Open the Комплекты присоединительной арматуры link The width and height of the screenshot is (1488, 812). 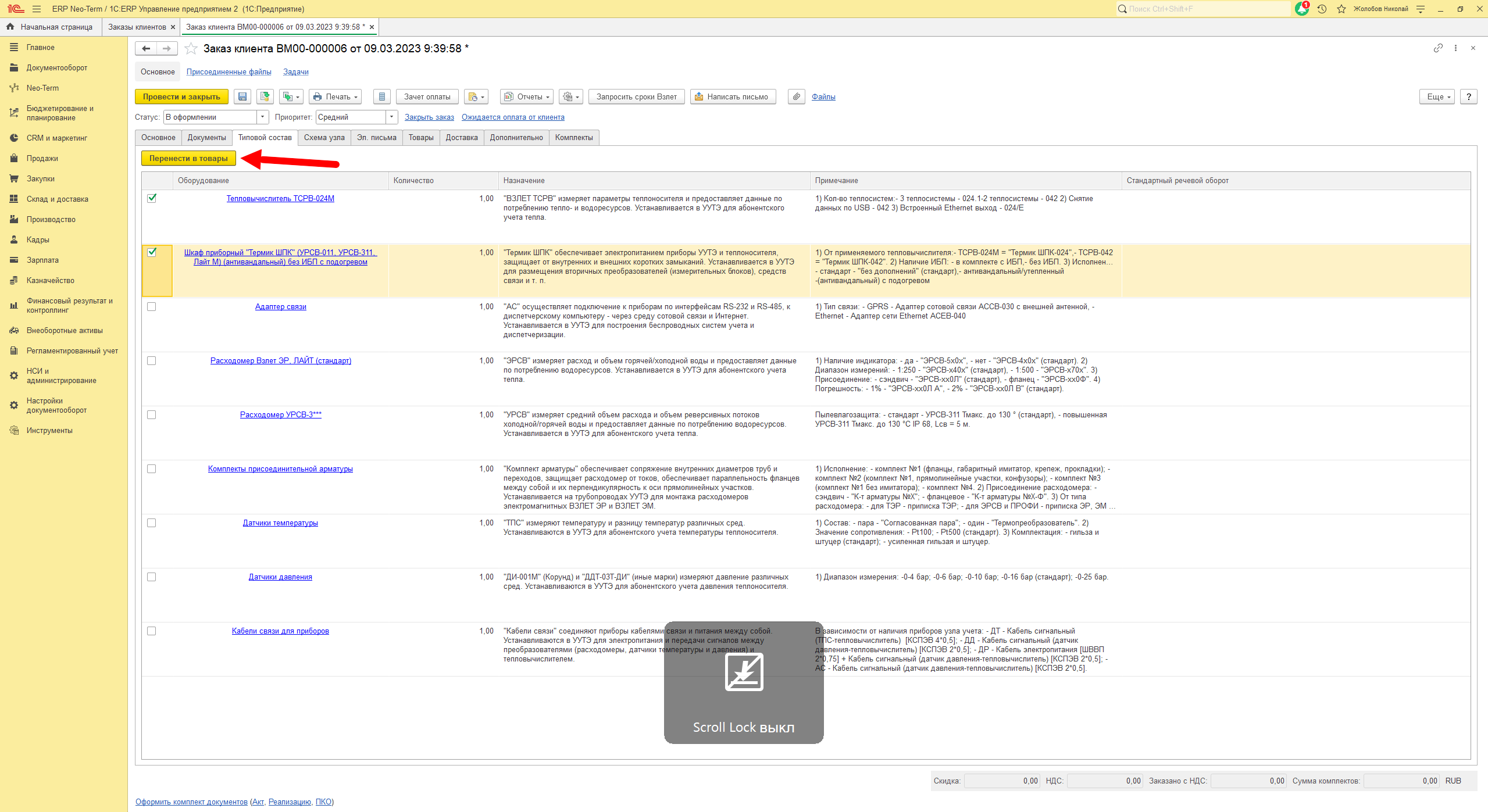point(280,468)
